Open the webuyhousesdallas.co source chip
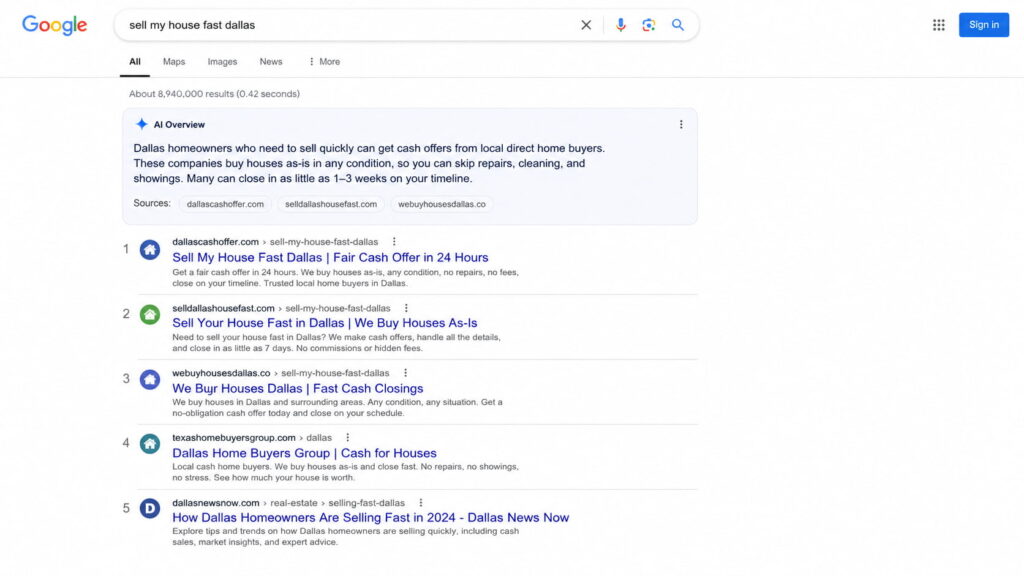1024x576 pixels. pyautogui.click(x=441, y=204)
